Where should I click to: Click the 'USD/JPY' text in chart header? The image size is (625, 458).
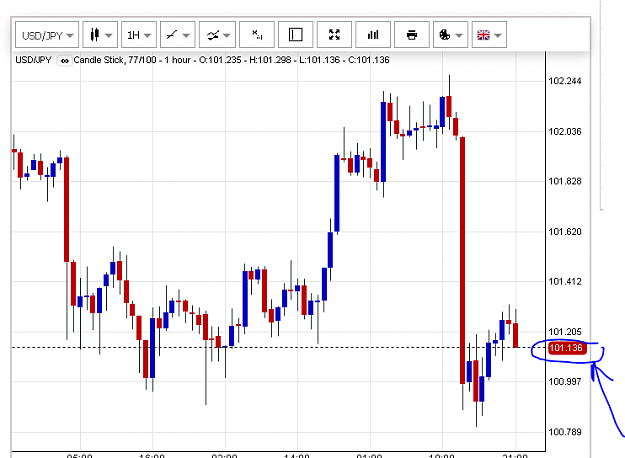pos(33,60)
